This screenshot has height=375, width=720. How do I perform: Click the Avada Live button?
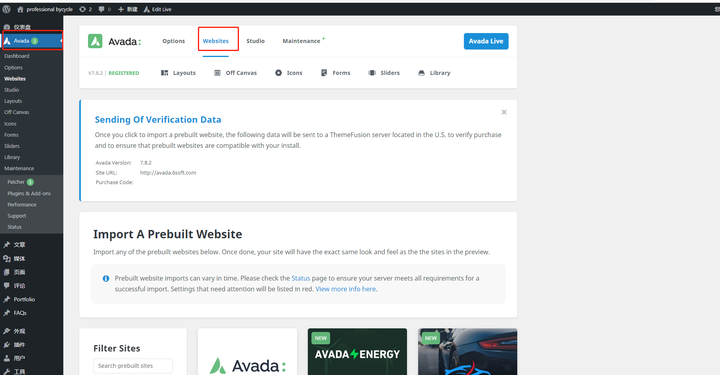point(486,41)
